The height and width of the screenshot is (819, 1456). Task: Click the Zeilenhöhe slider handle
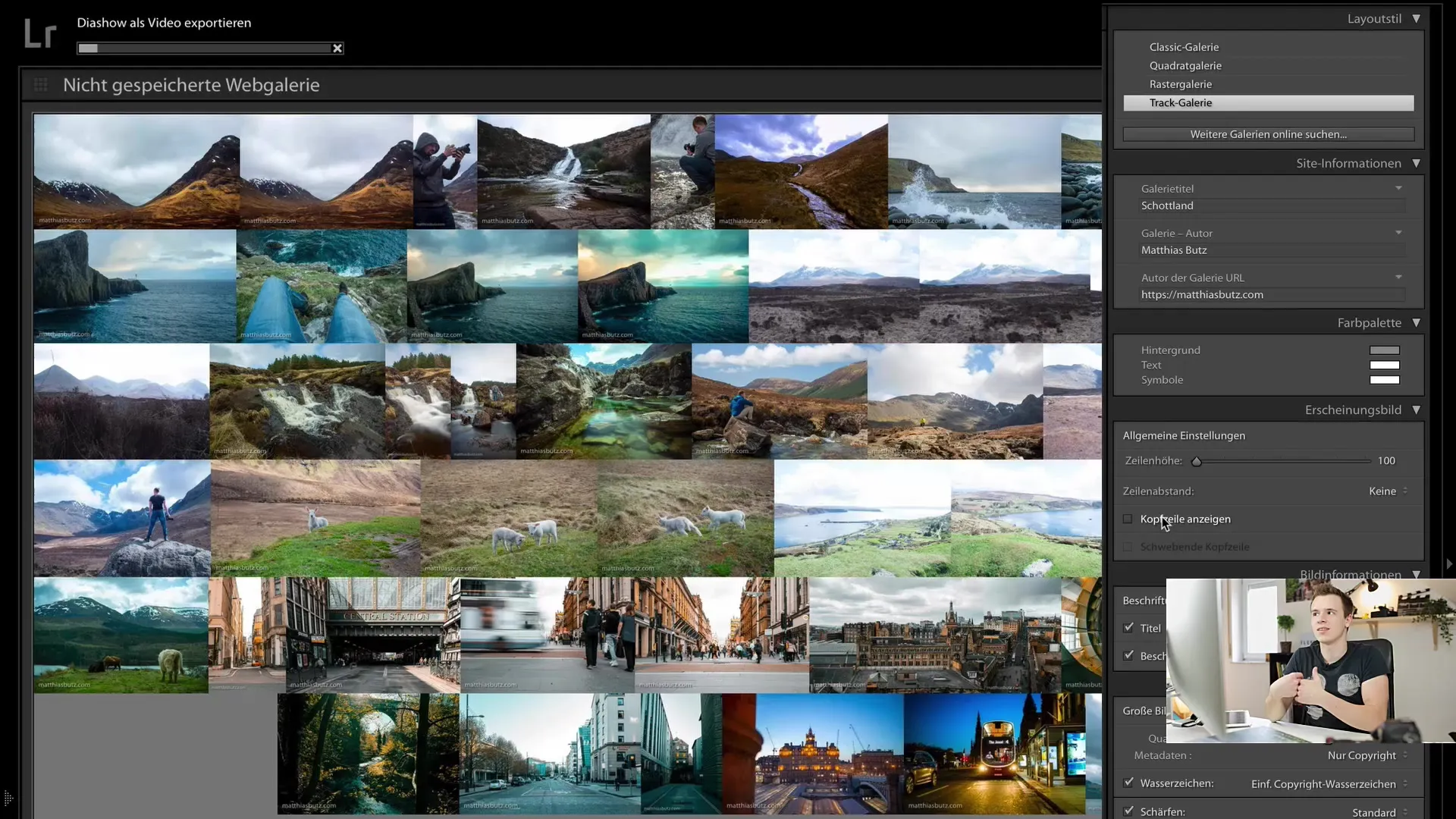click(x=1196, y=461)
